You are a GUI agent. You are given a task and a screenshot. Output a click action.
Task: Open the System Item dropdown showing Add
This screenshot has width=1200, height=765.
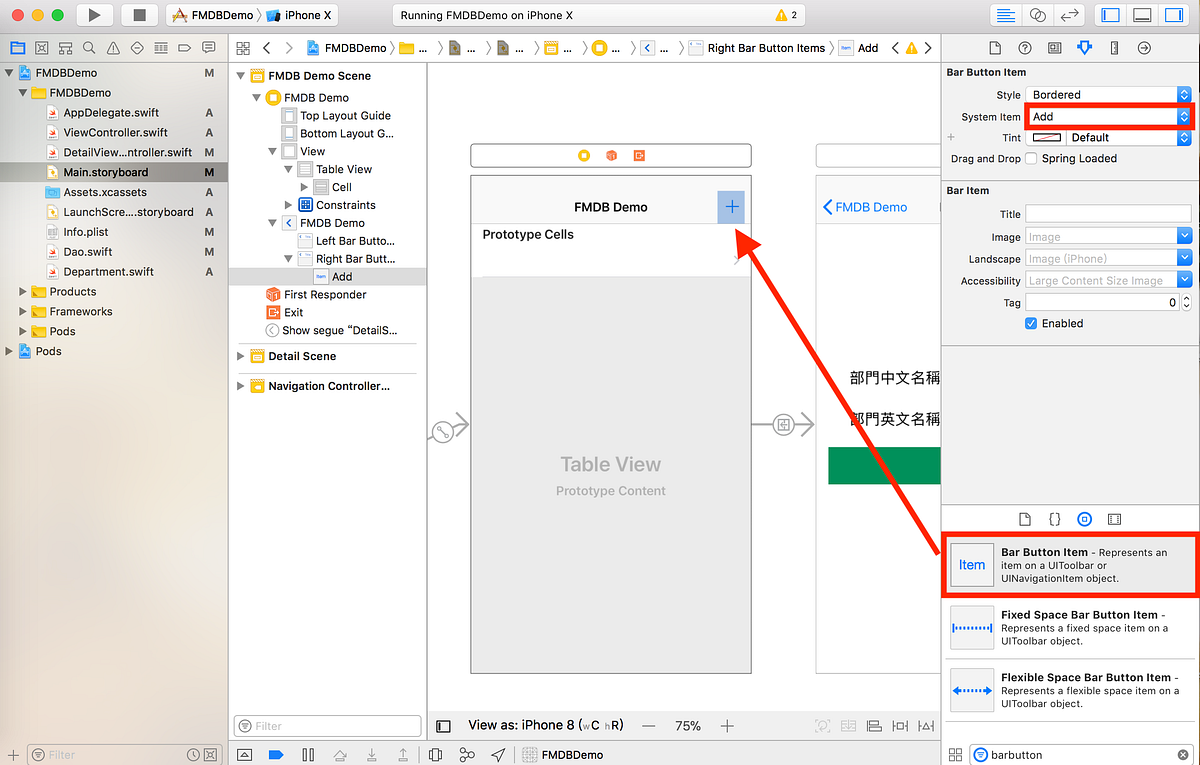(x=1107, y=116)
